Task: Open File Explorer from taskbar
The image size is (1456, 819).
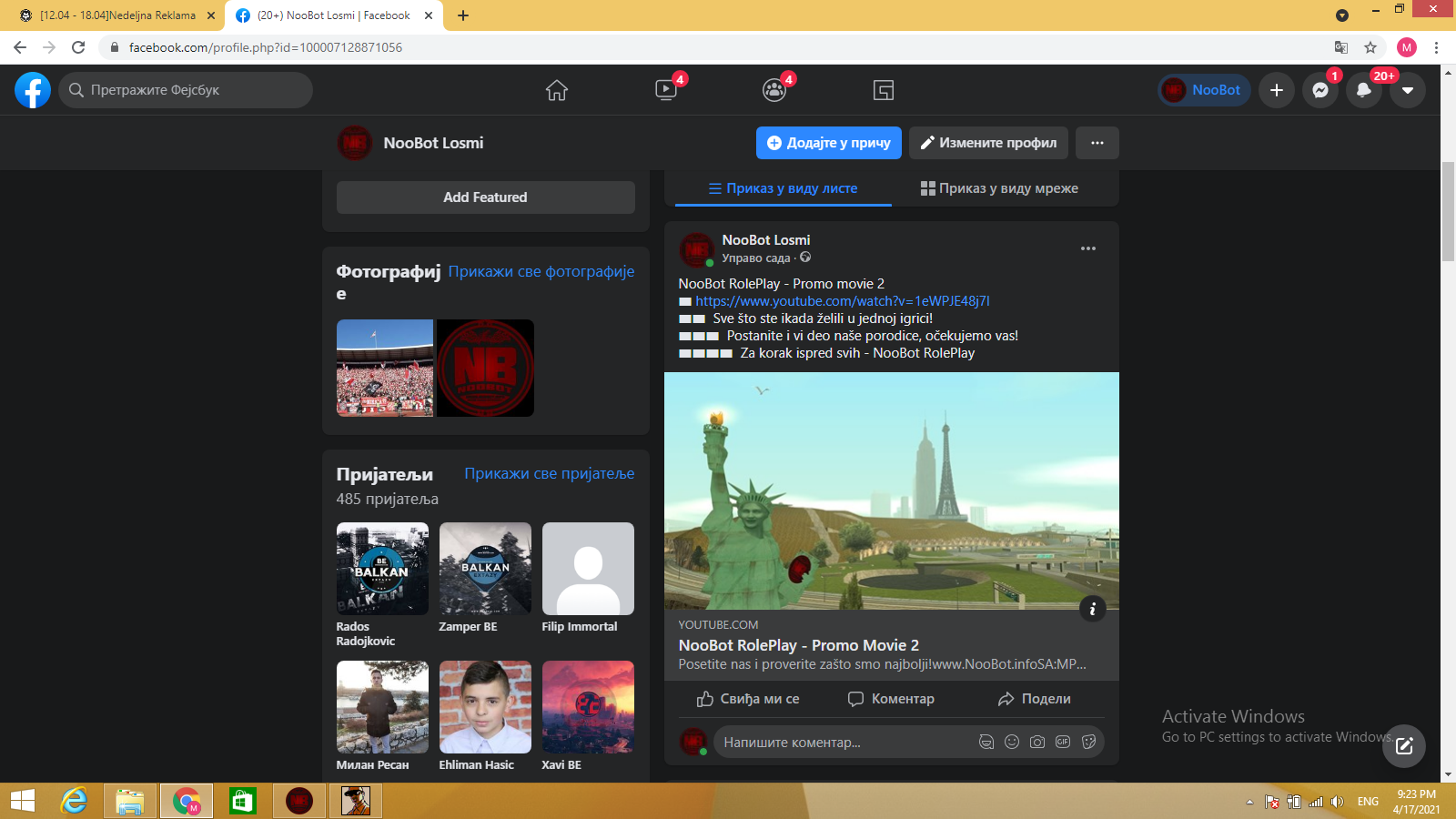Action: point(130,801)
